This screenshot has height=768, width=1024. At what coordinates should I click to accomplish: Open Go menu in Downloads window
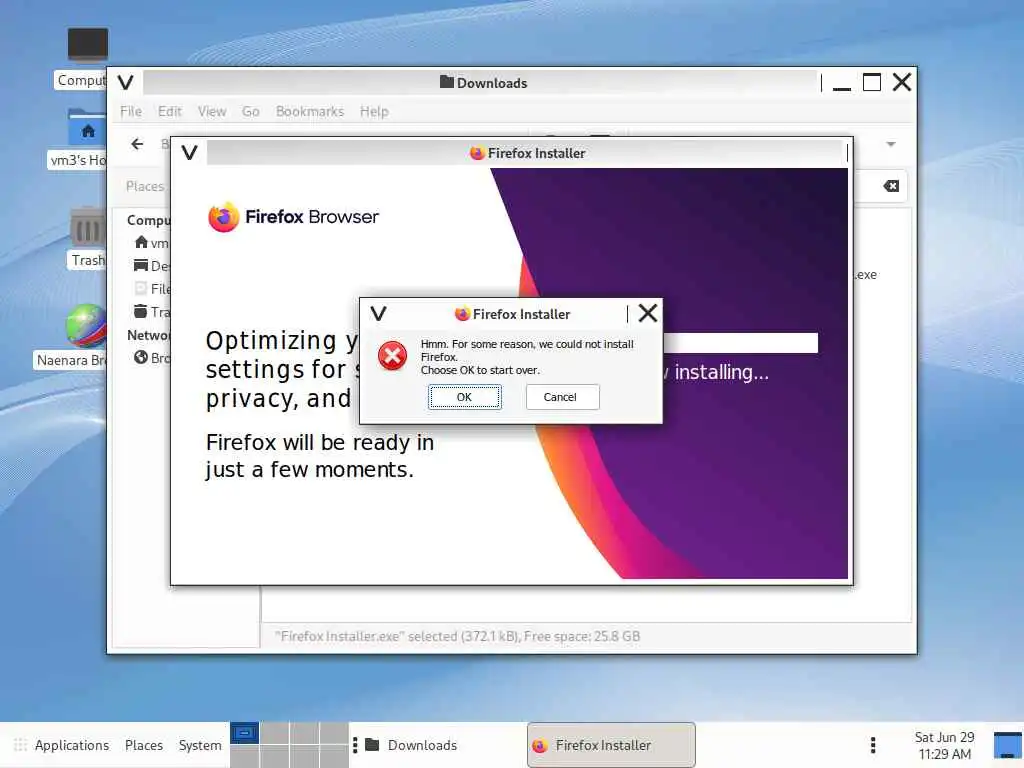coord(250,112)
